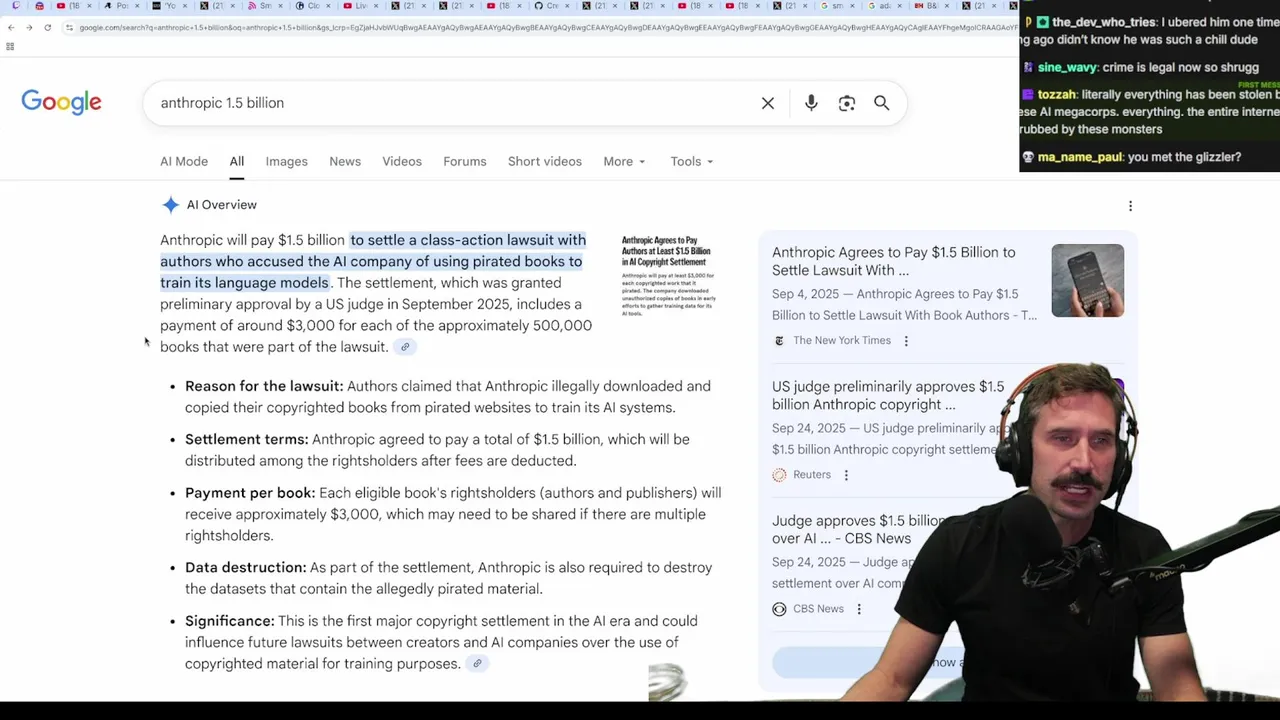1280x720 pixels.
Task: Switch to Forums tab
Action: [465, 161]
